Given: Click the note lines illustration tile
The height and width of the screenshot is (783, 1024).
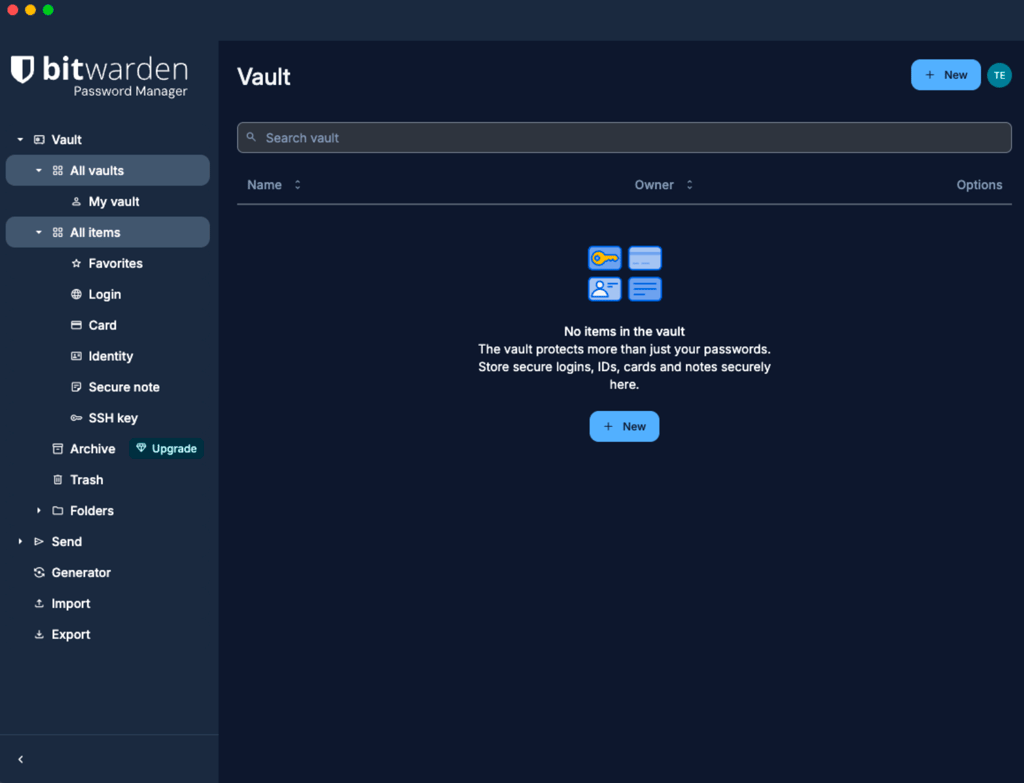Looking at the screenshot, I should (x=645, y=289).
